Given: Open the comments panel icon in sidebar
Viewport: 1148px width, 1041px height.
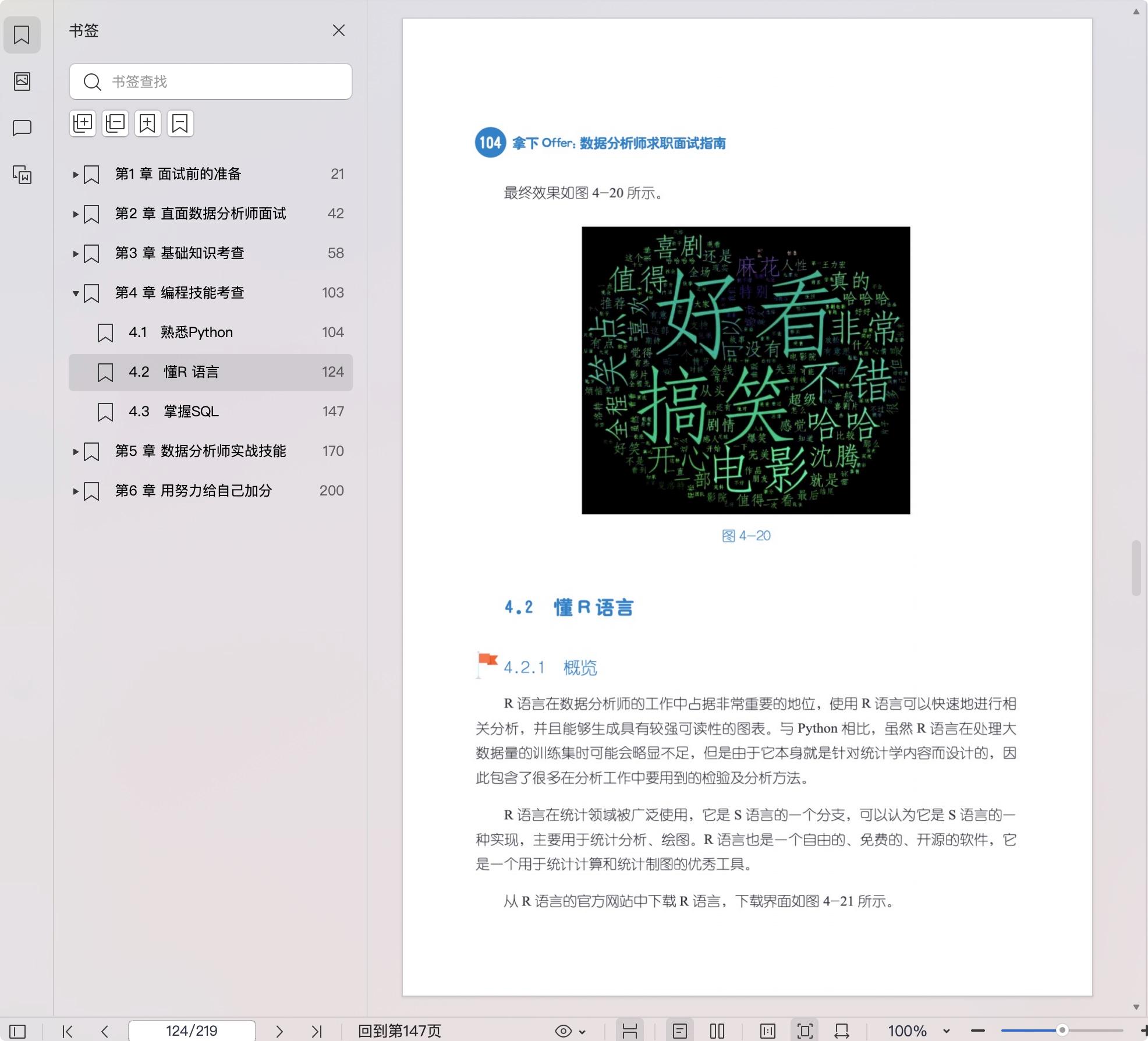Looking at the screenshot, I should pyautogui.click(x=22, y=128).
